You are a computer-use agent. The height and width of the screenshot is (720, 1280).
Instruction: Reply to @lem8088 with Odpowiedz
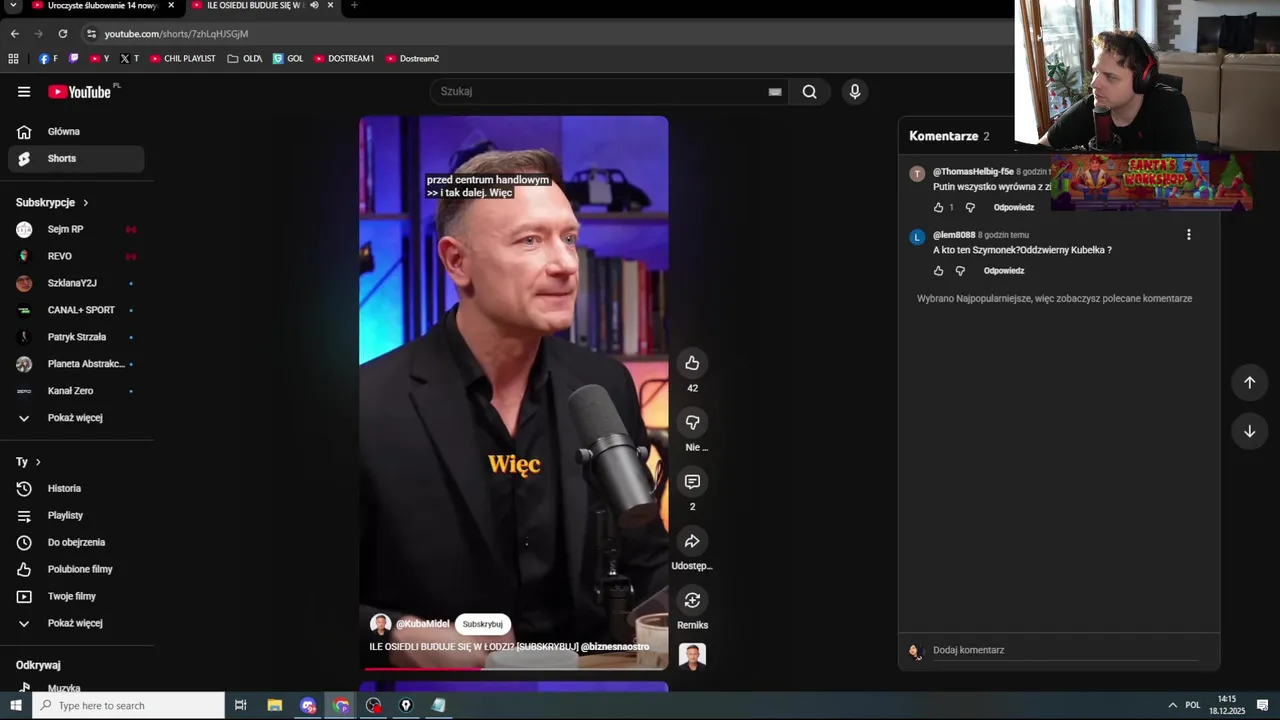(1003, 271)
